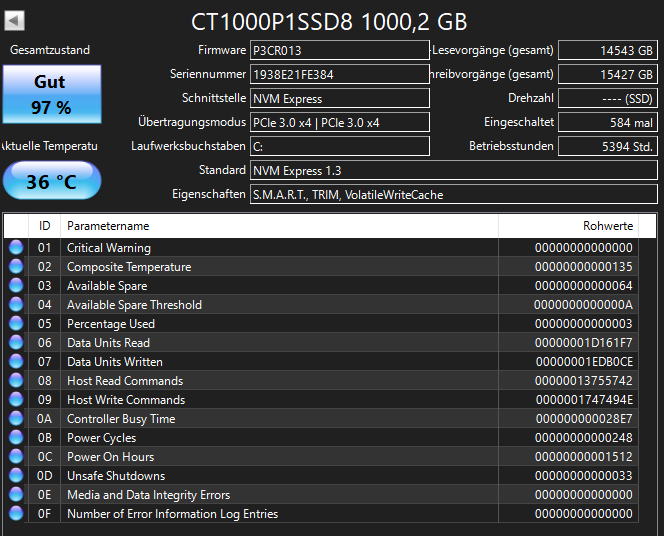
Task: Click the Parametername column header
Action: (279, 226)
